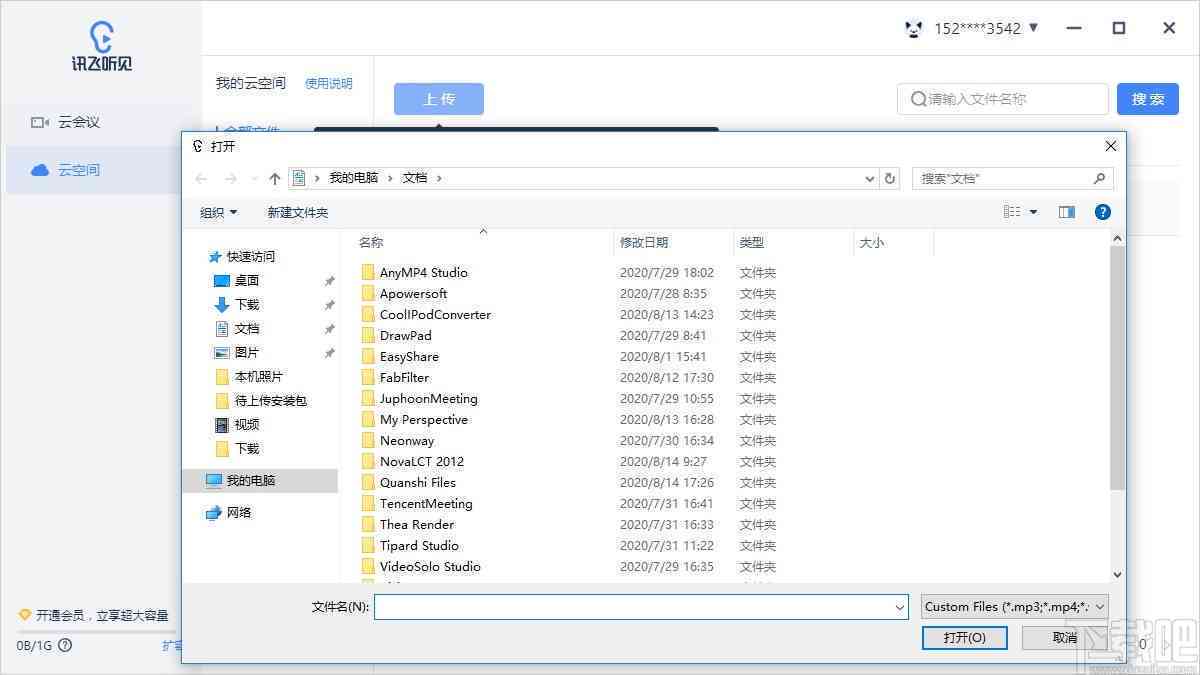The height and width of the screenshot is (675, 1200).
Task: Open the 使用说明 link
Action: (x=329, y=84)
